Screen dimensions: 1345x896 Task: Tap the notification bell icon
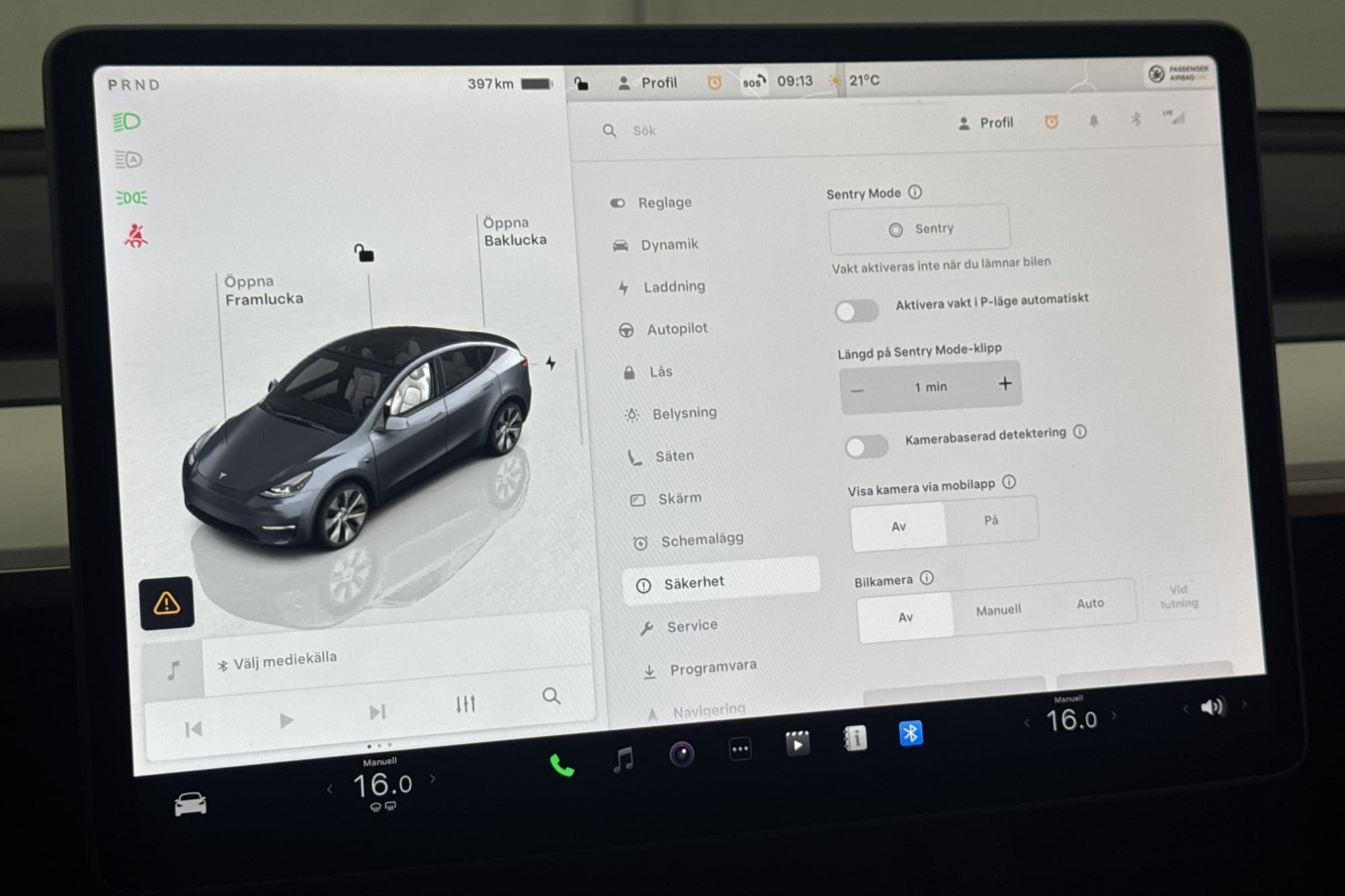pos(1094,121)
